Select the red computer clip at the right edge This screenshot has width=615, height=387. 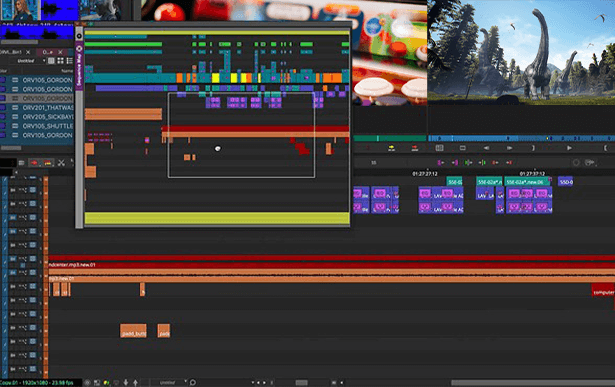[x=603, y=291]
